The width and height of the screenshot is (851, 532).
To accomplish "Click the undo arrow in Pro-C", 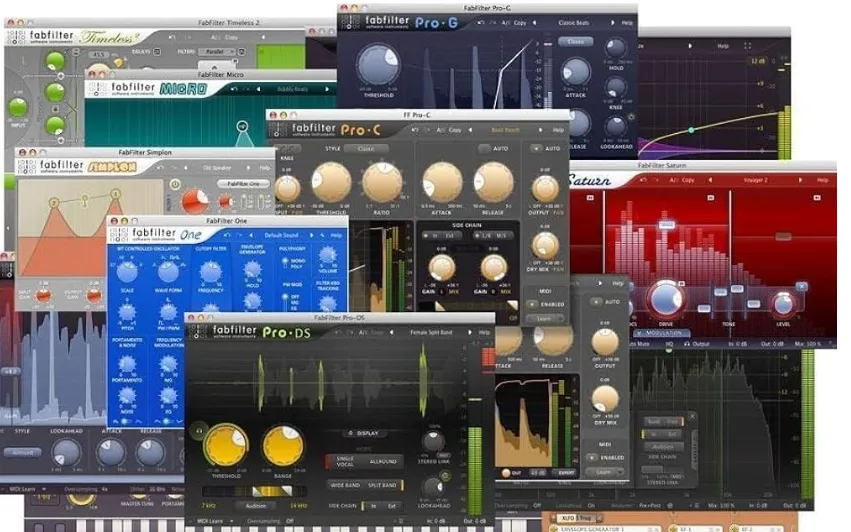I will [x=415, y=130].
